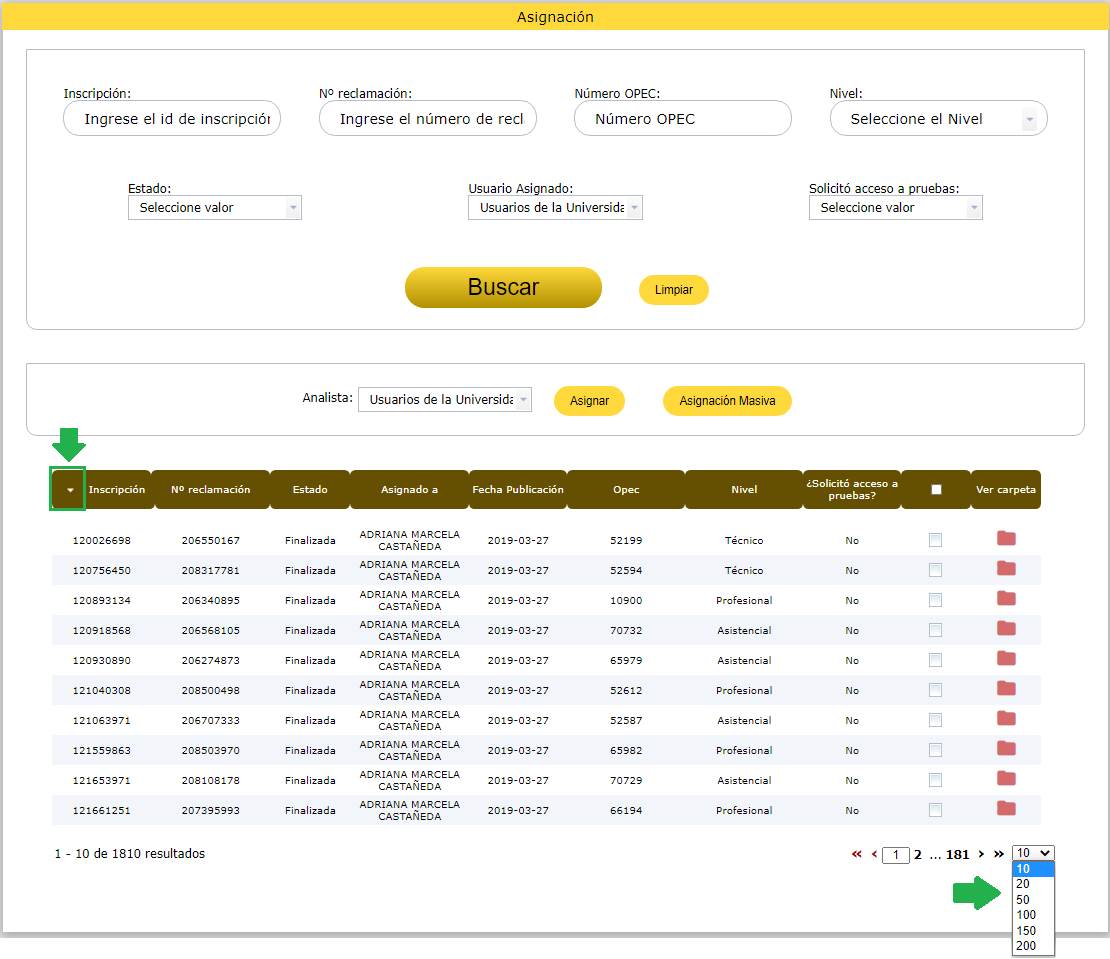
Task: Check the row for reclamación 208500498
Action: point(935,690)
